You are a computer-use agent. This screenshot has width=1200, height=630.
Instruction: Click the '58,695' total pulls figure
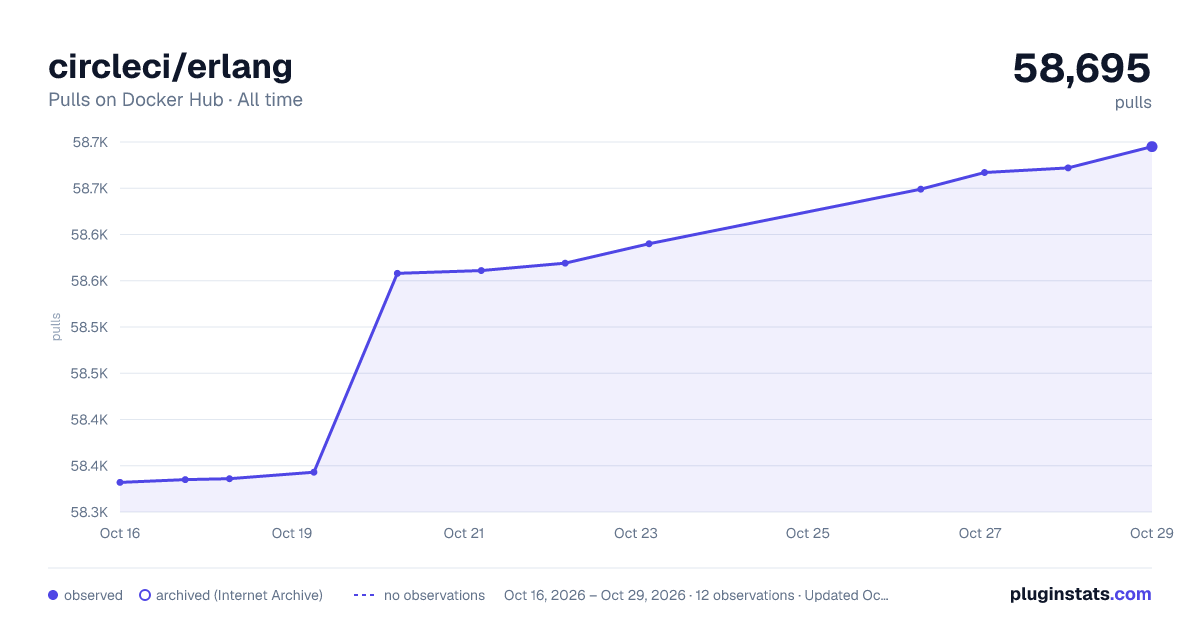click(1082, 68)
